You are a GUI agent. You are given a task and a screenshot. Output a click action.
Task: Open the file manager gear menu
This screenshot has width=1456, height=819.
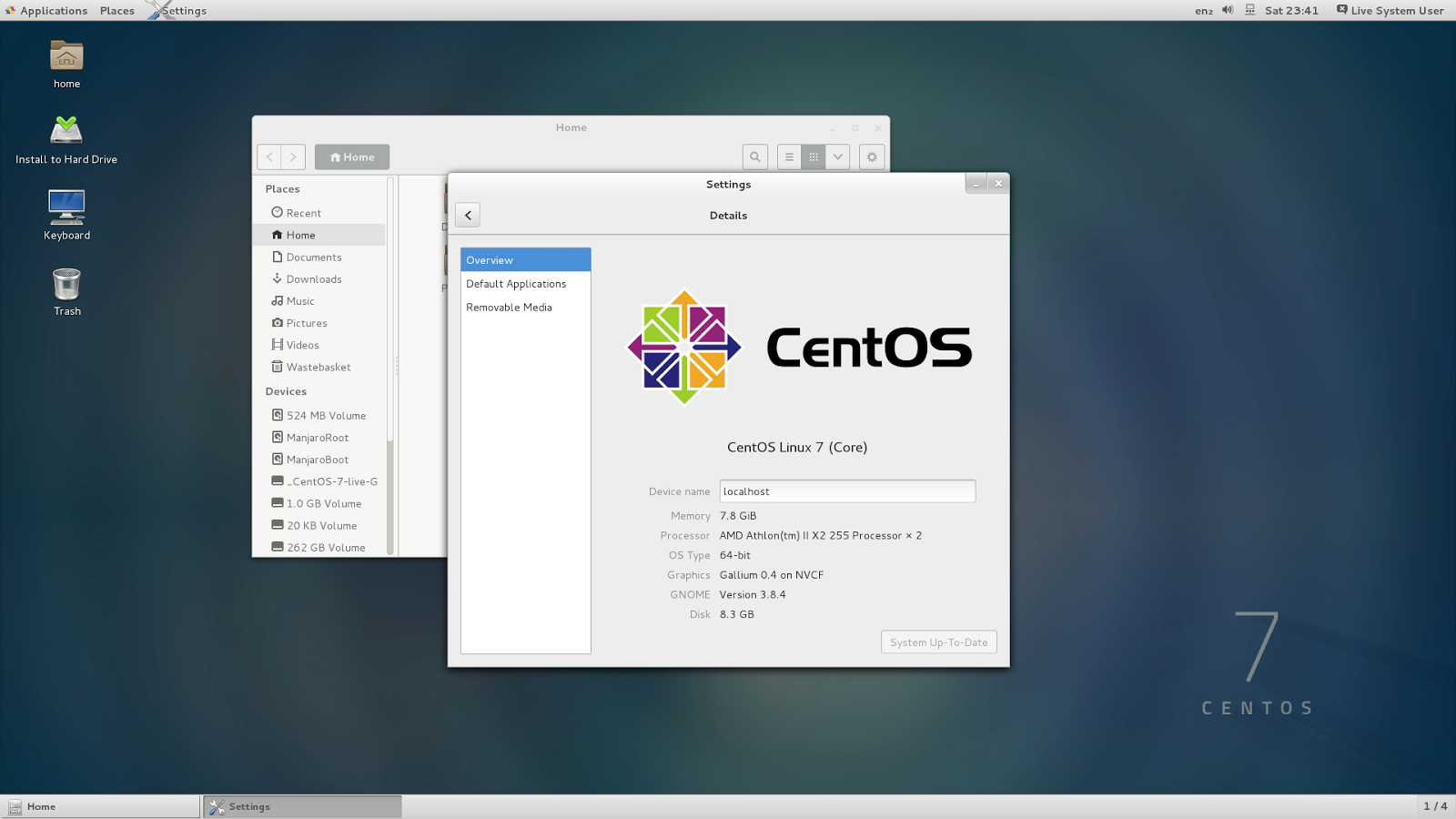pyautogui.click(x=872, y=157)
